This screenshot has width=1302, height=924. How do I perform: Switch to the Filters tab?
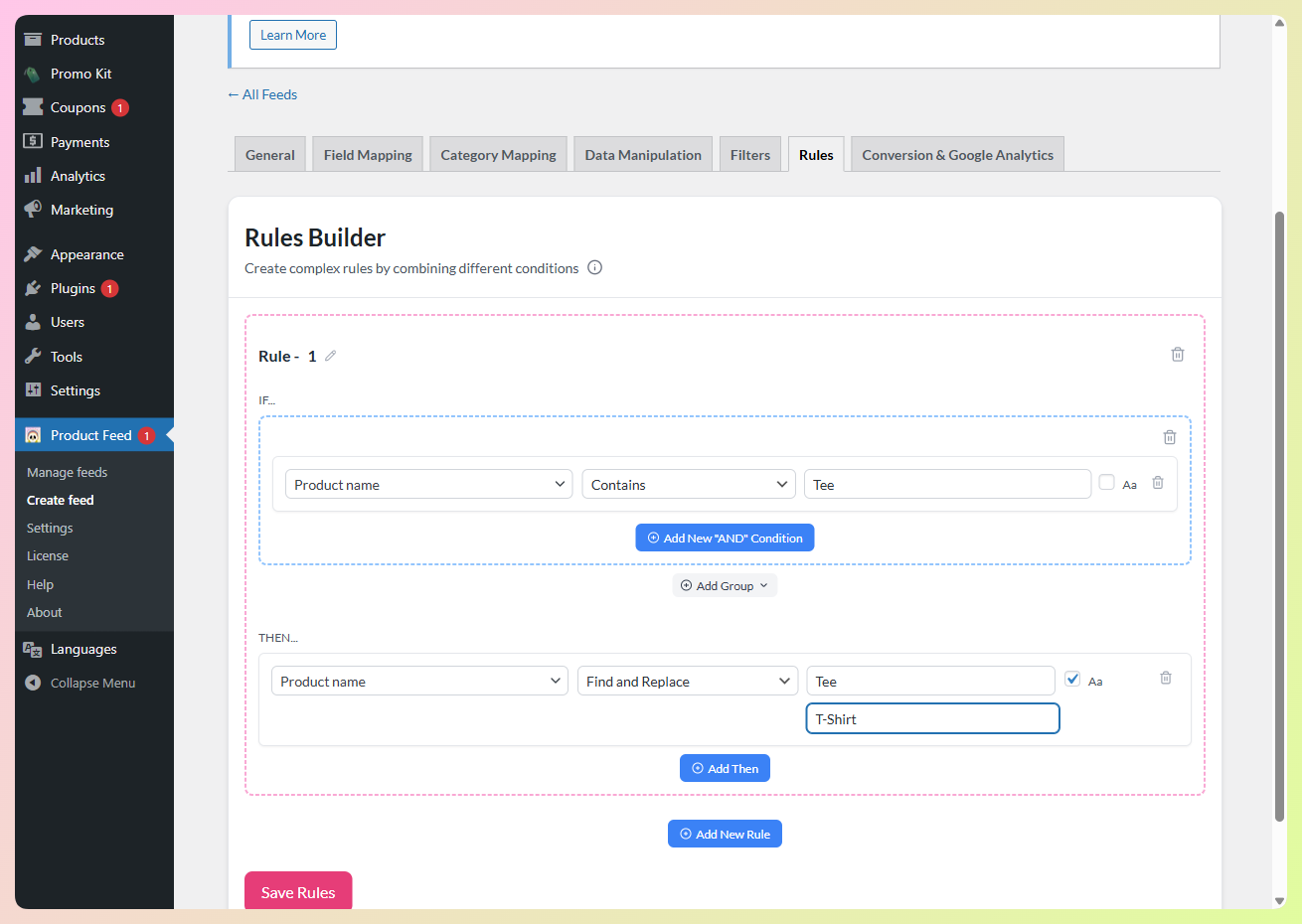point(749,155)
